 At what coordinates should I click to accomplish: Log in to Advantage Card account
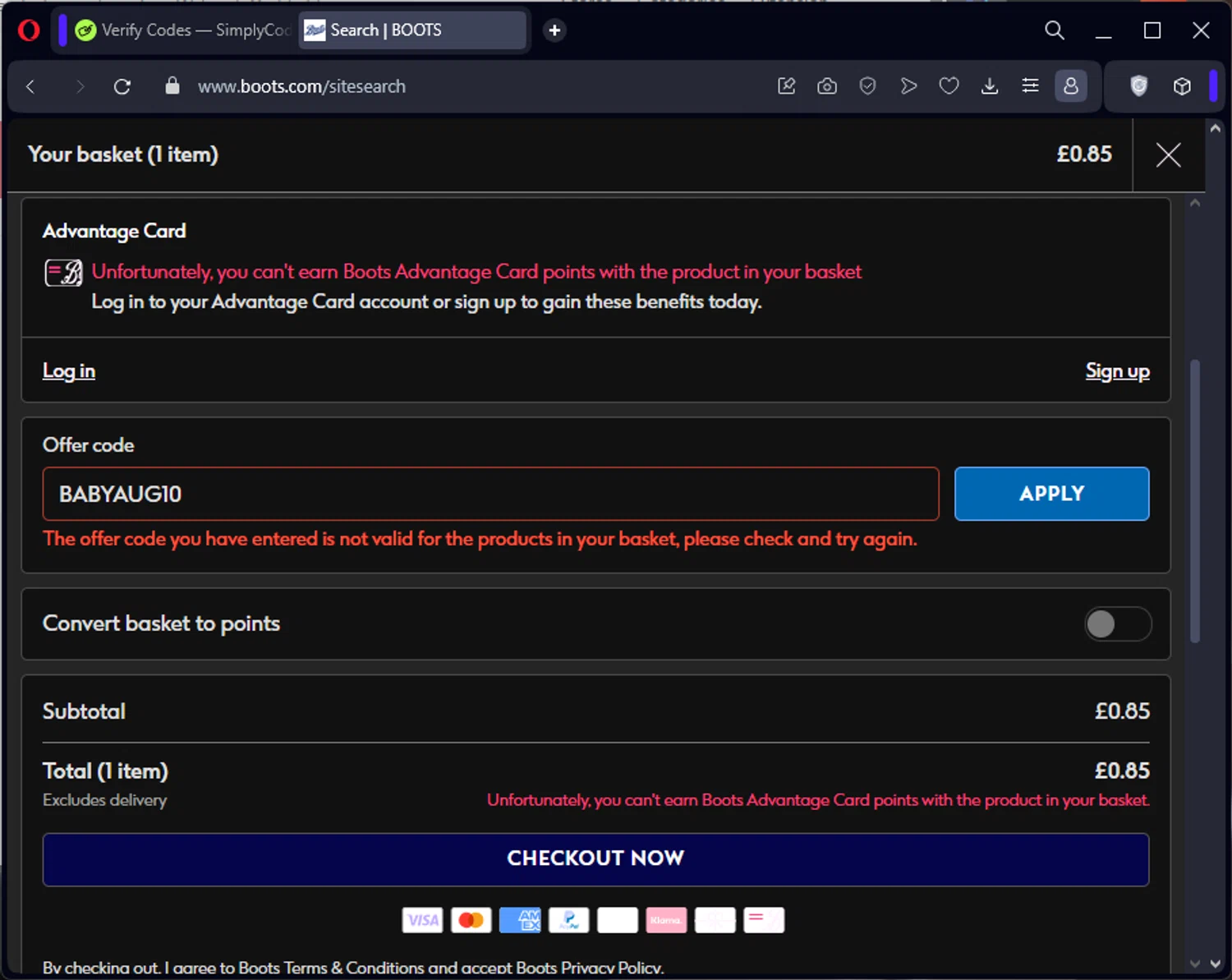[69, 371]
